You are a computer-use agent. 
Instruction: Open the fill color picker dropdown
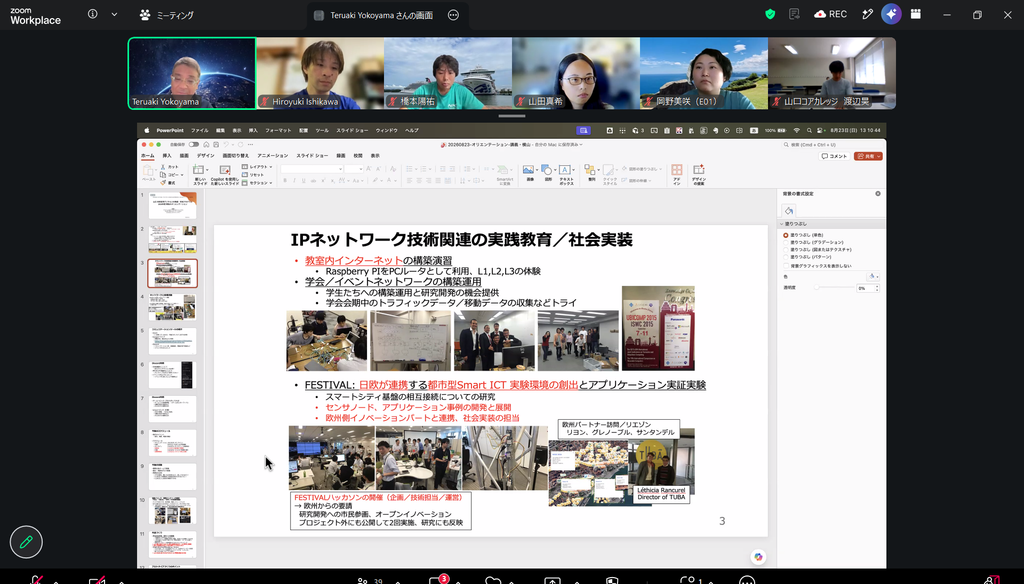[x=872, y=276]
